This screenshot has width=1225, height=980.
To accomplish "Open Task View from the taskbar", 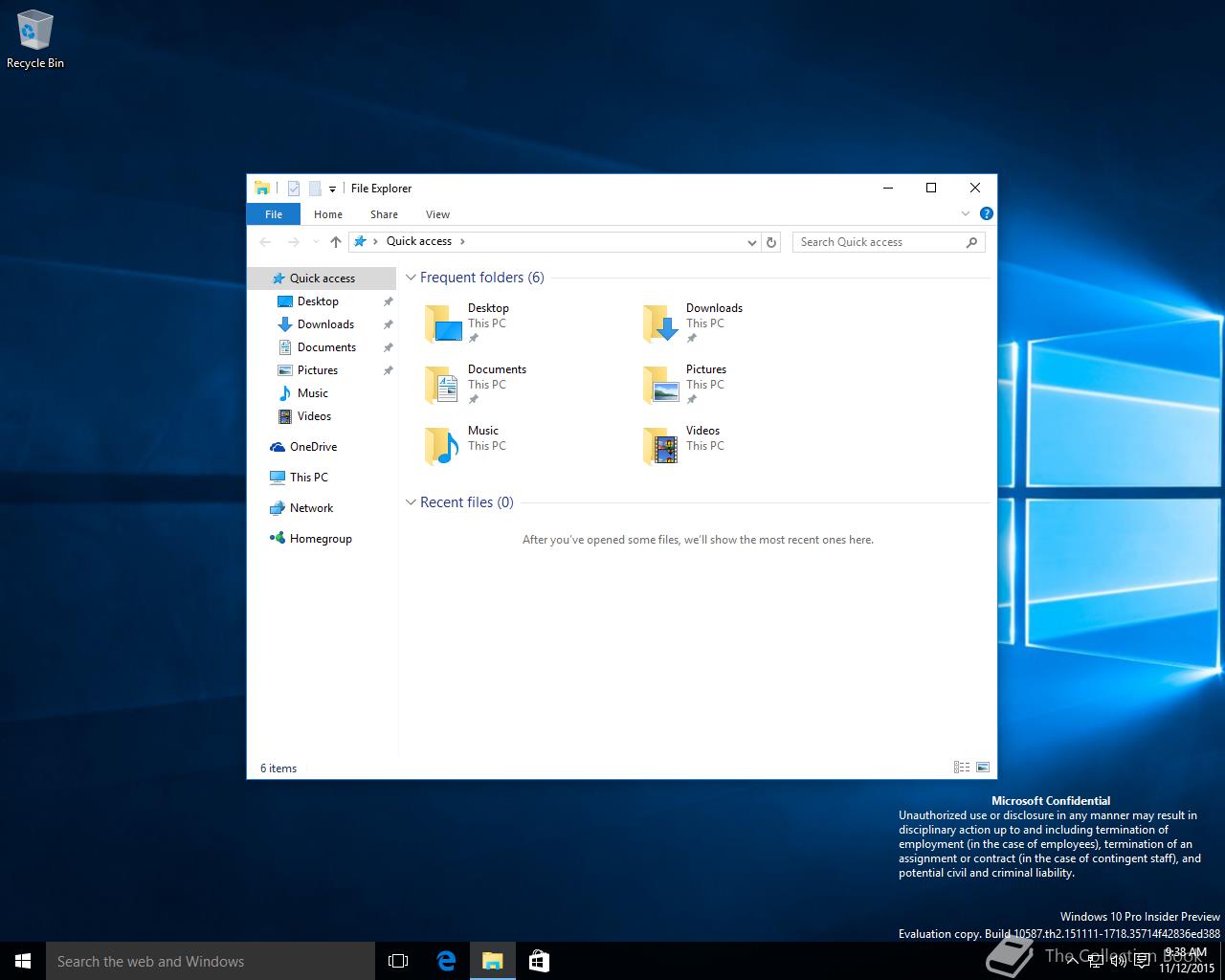I will click(x=398, y=961).
